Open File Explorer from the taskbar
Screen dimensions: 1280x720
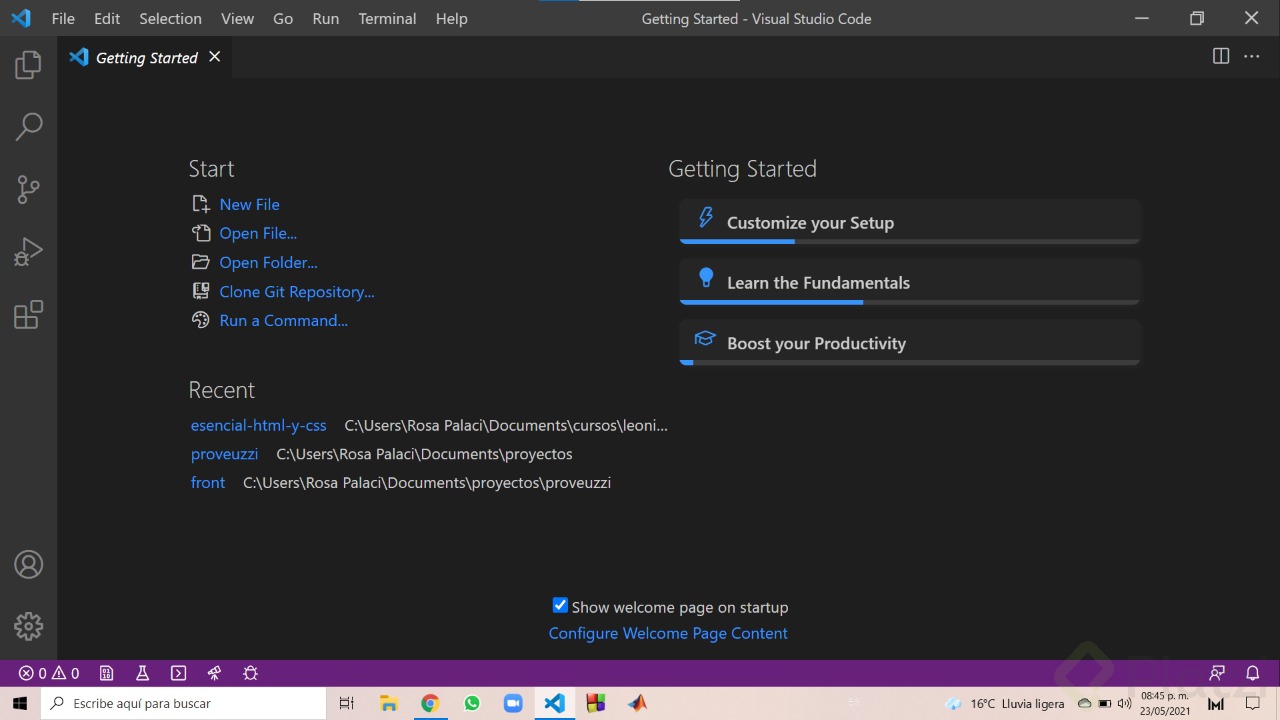tap(389, 703)
